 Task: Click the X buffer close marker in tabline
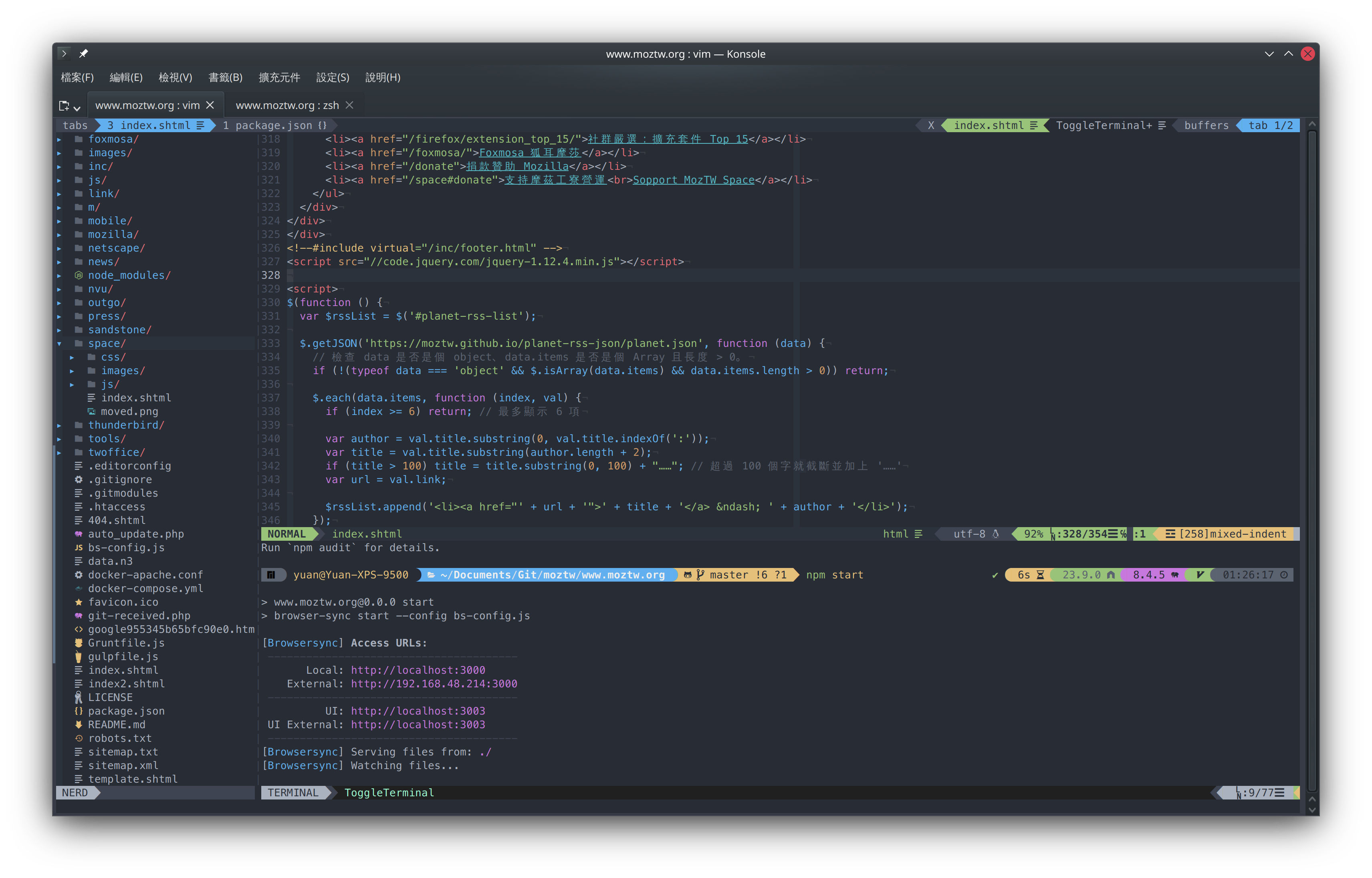coord(931,125)
